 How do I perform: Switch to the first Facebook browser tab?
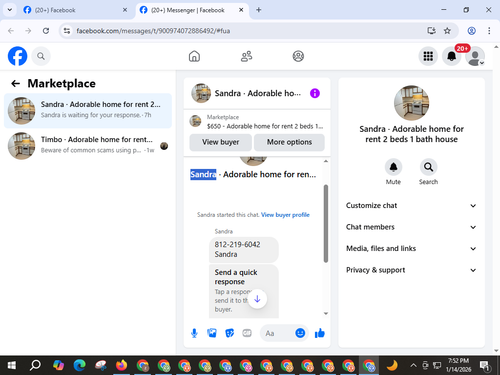tap(75, 10)
